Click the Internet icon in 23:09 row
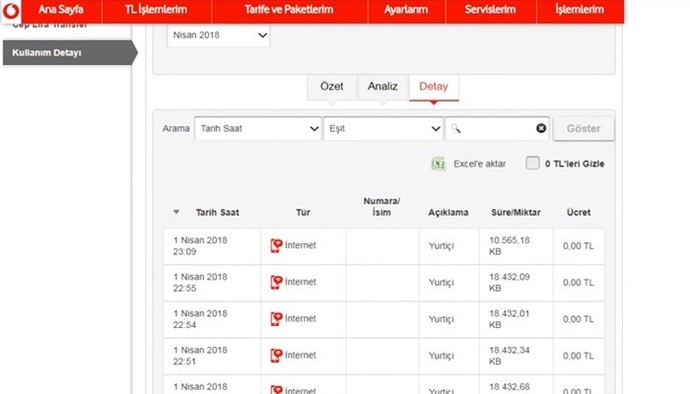Image resolution: width=690 pixels, height=394 pixels. tap(276, 246)
